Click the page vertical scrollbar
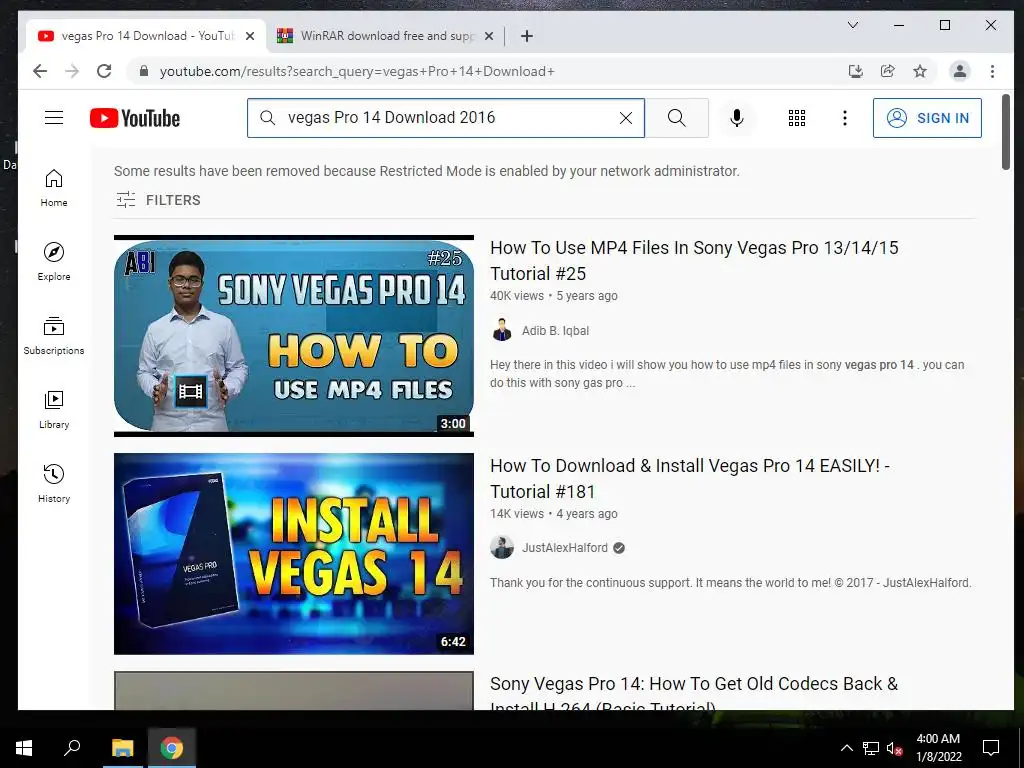This screenshot has height=768, width=1024. tap(1006, 133)
